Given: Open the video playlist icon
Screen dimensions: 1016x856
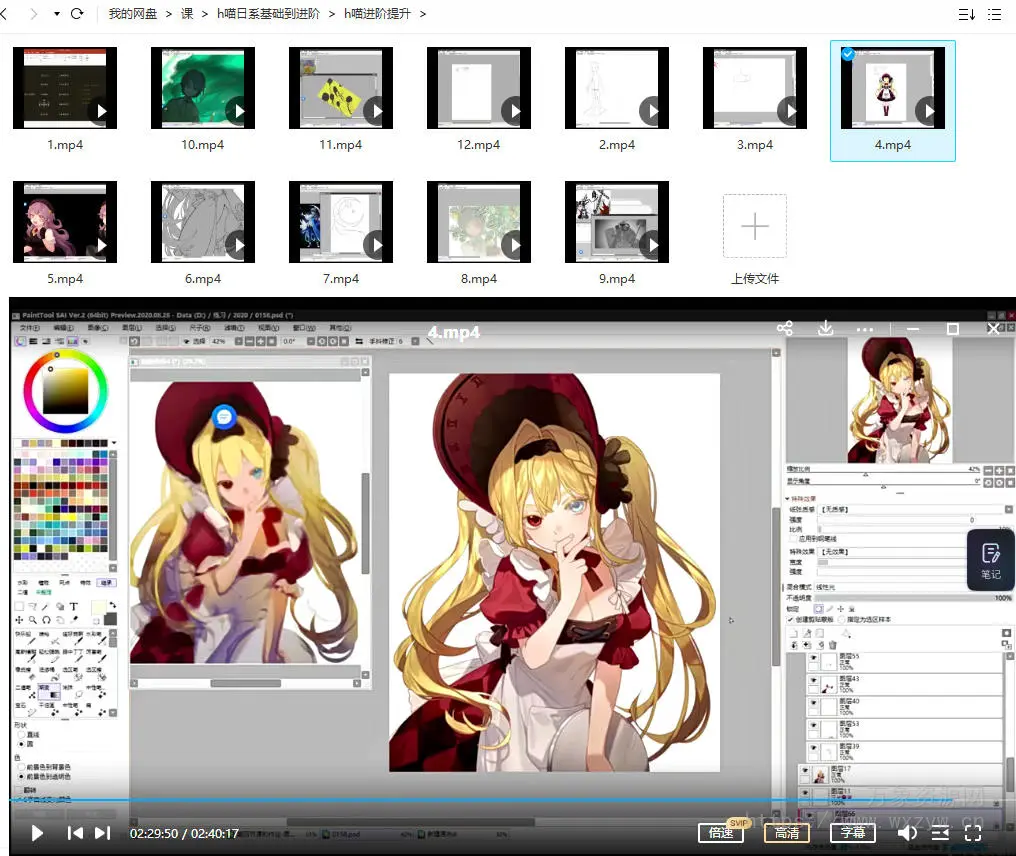Looking at the screenshot, I should pyautogui.click(x=940, y=833).
